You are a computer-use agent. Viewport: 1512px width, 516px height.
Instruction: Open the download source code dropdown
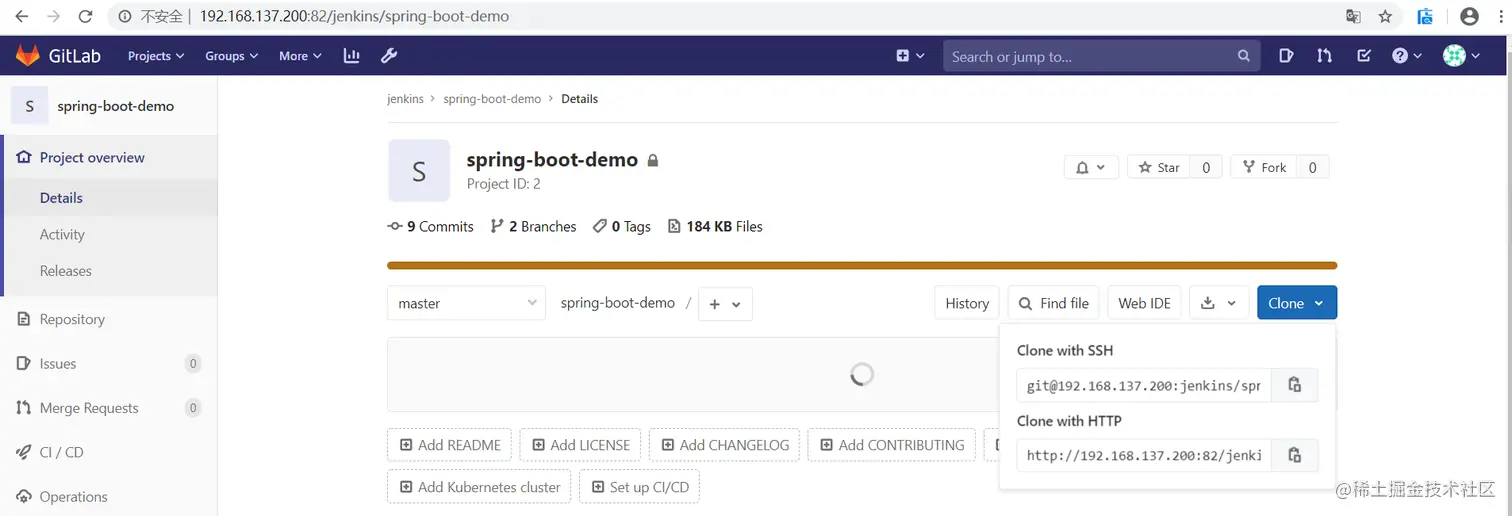point(1219,303)
